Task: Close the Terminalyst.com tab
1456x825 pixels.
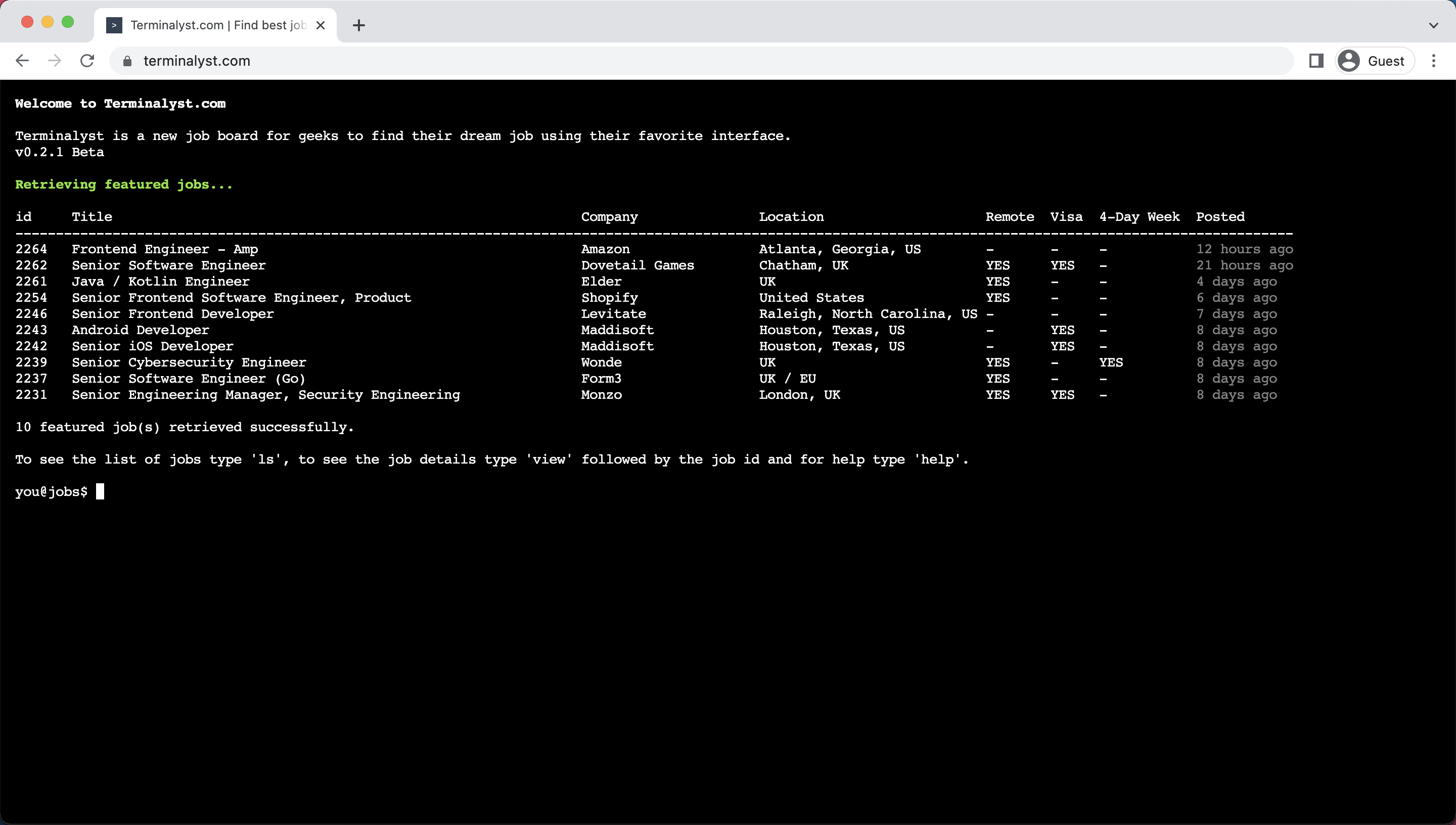Action: (x=320, y=25)
